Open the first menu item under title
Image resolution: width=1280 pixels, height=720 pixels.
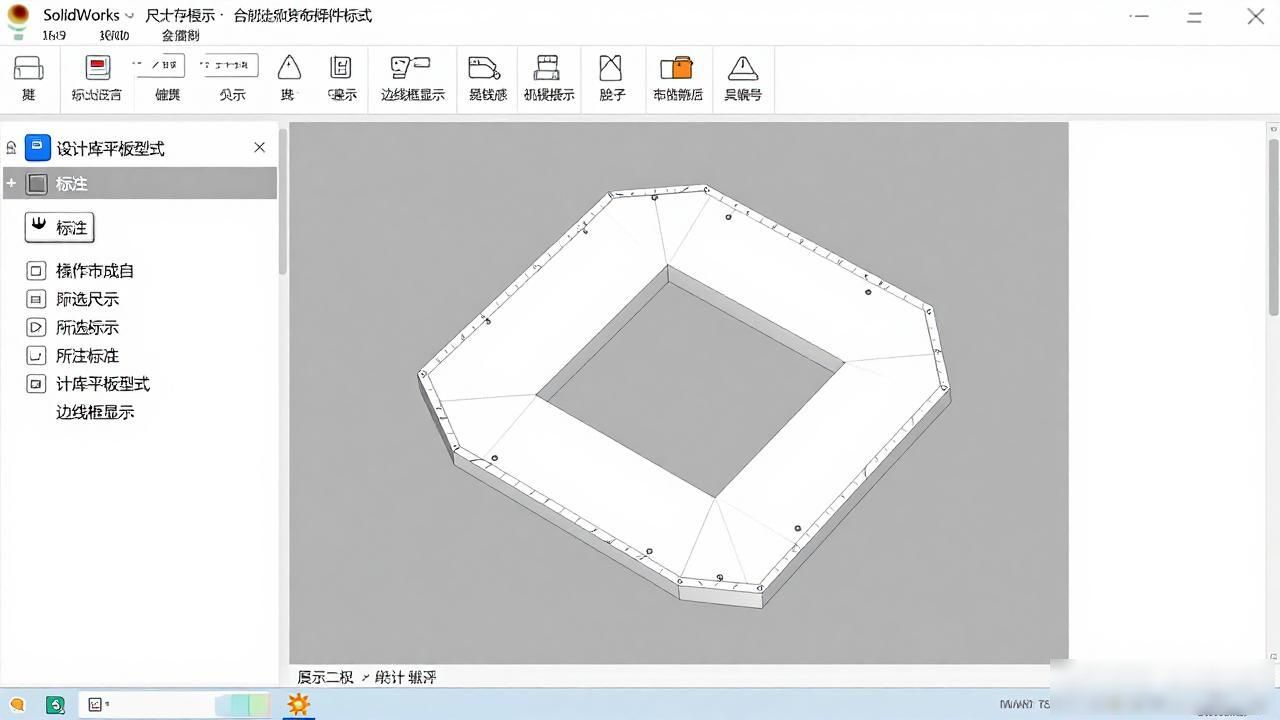[54, 35]
